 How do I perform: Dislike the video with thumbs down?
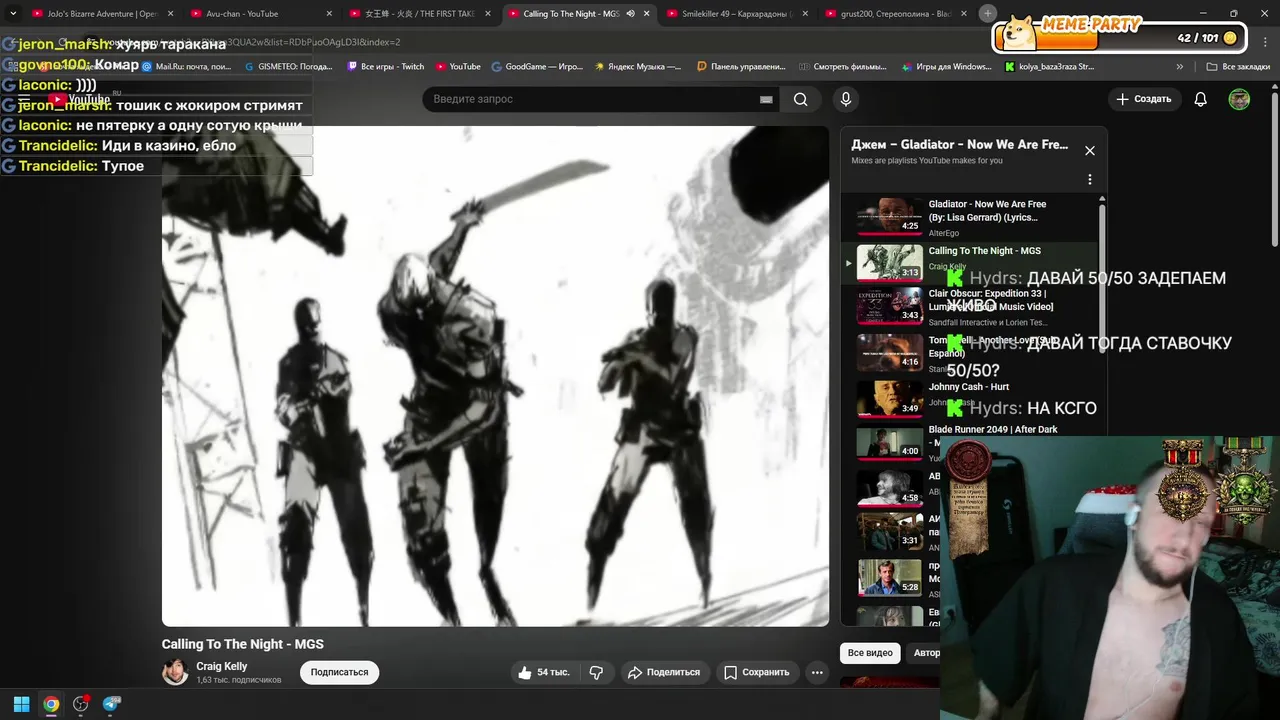click(596, 672)
